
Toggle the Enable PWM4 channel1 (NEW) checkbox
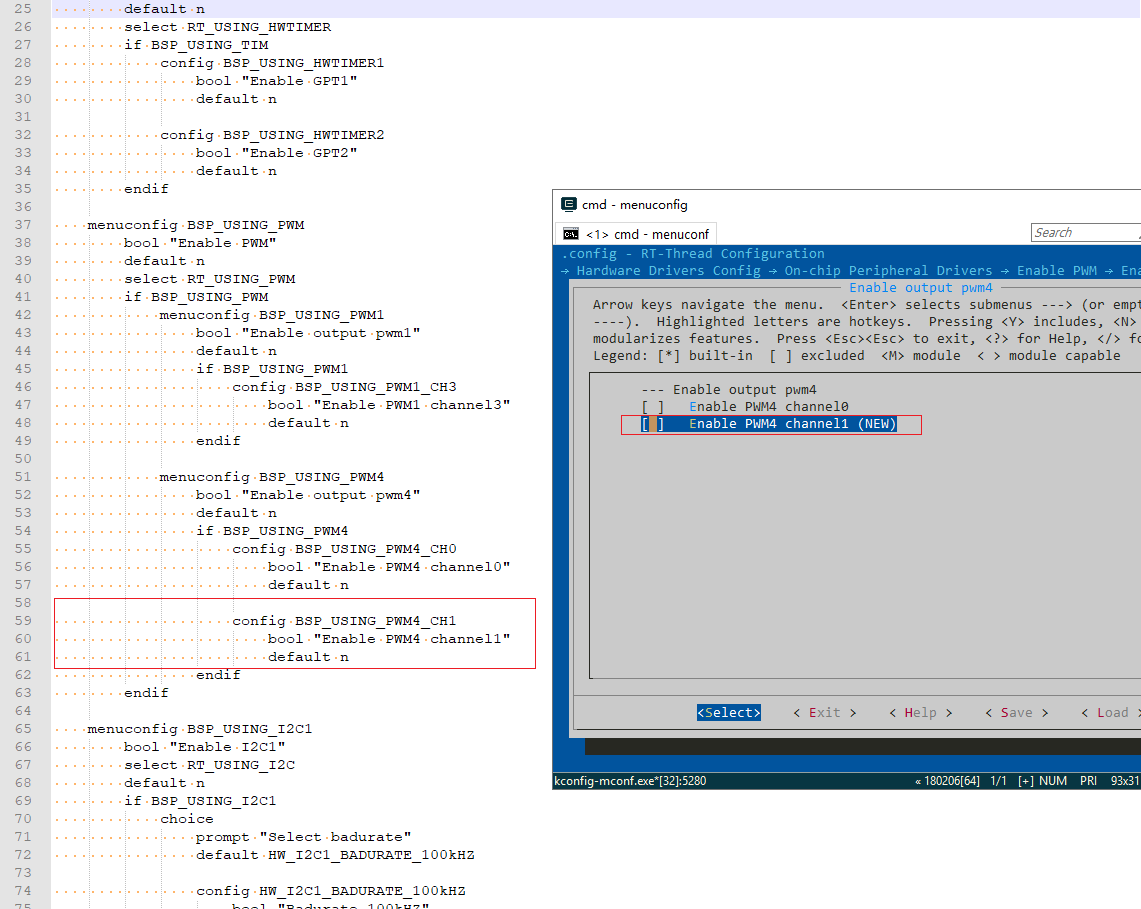(x=652, y=425)
